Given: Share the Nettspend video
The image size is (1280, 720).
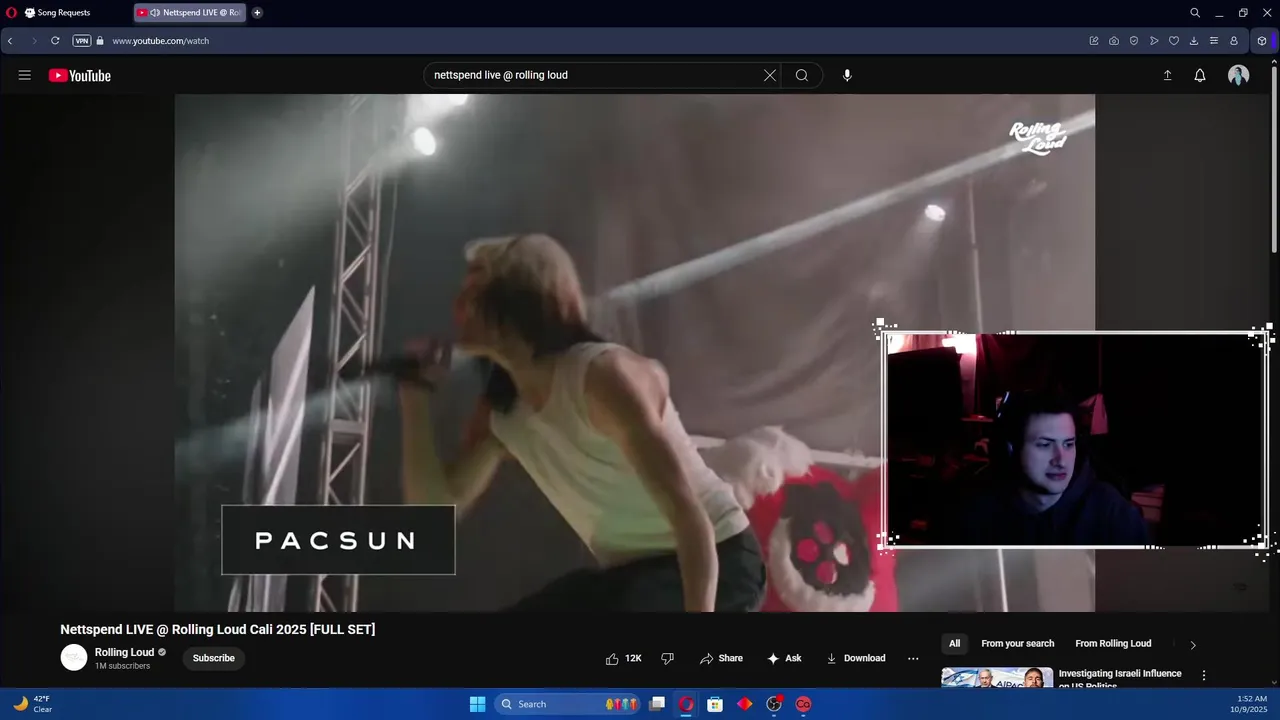Looking at the screenshot, I should pos(721,658).
